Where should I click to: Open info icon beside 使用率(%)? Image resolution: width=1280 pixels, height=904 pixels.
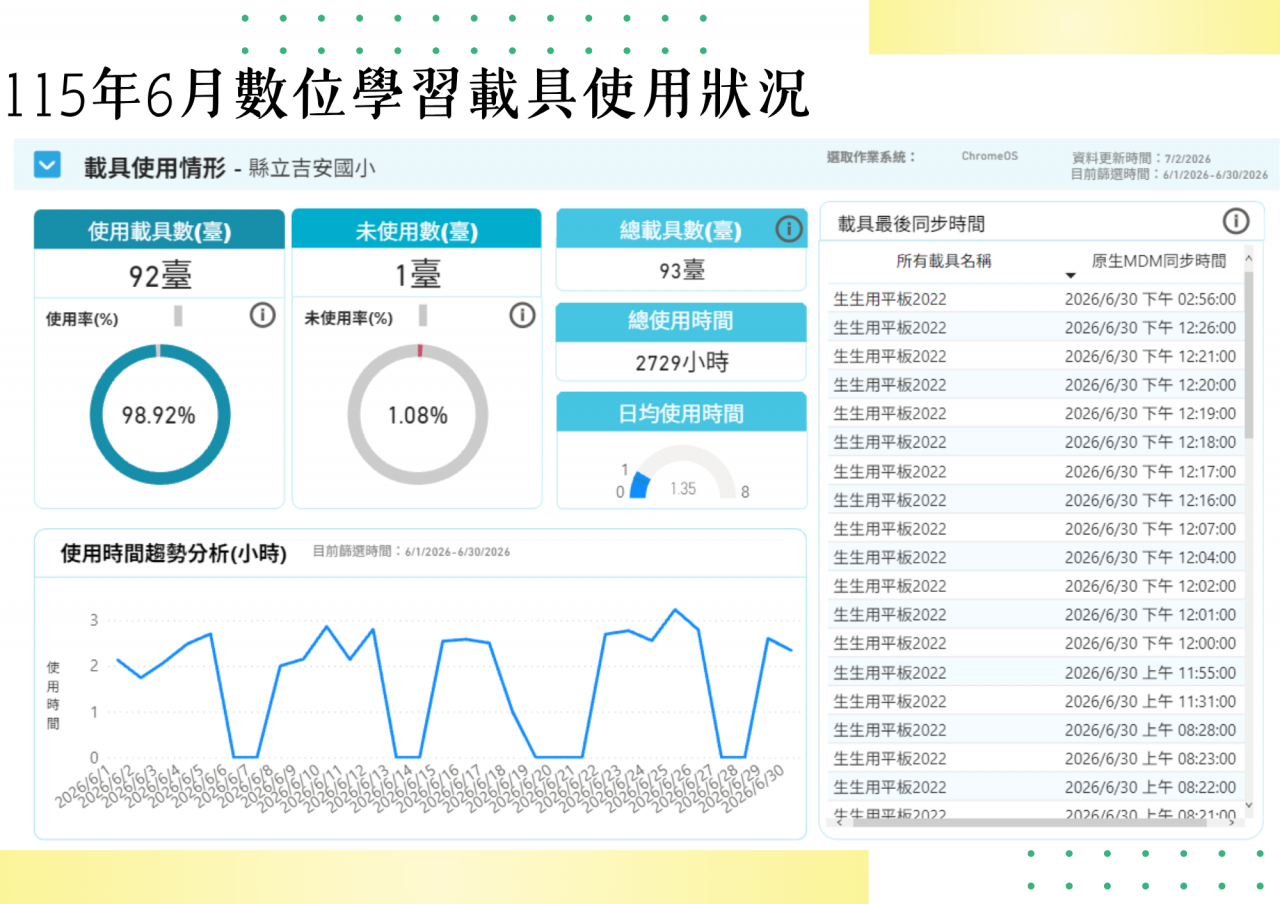click(262, 316)
